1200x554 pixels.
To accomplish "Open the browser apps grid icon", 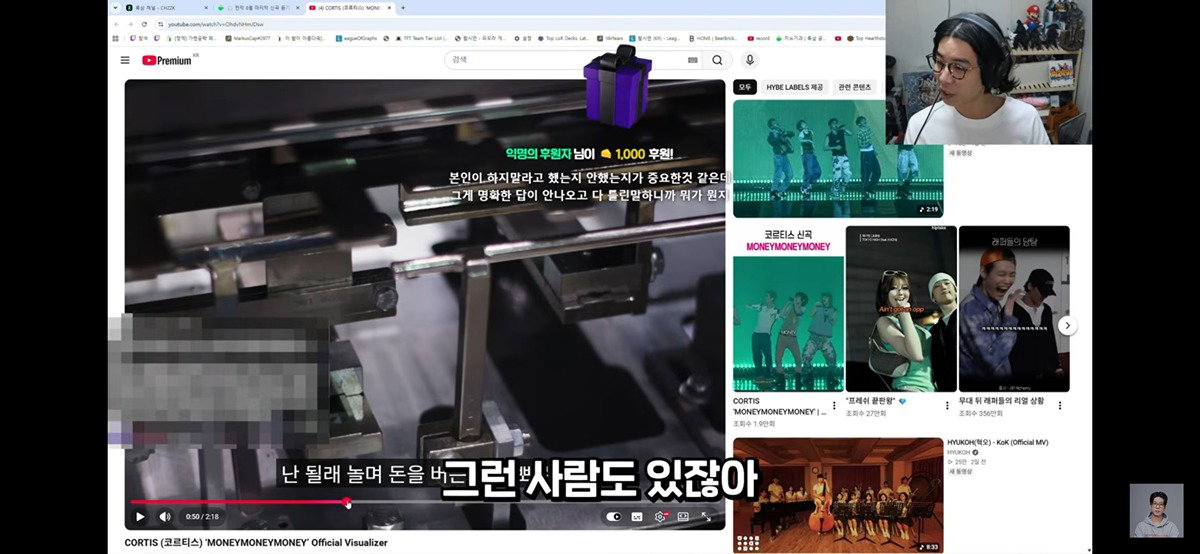I will pyautogui.click(x=115, y=38).
